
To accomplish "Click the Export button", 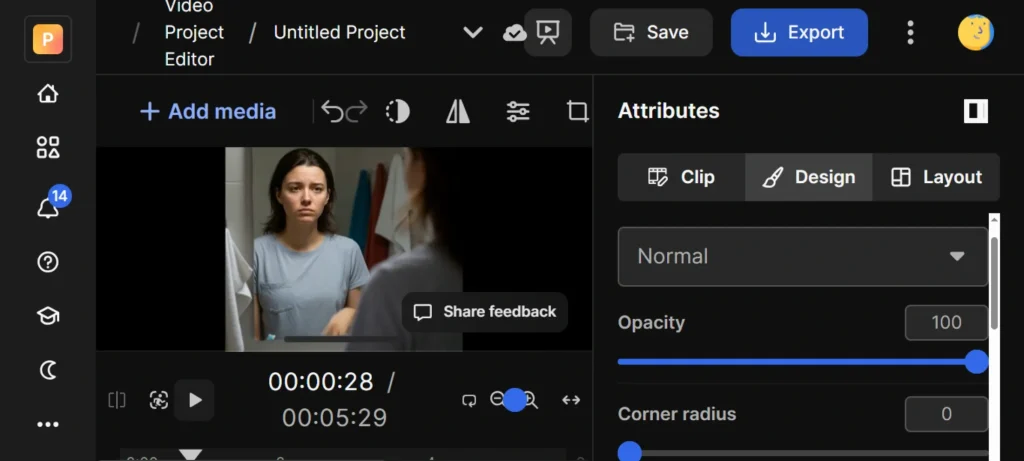I will [799, 33].
